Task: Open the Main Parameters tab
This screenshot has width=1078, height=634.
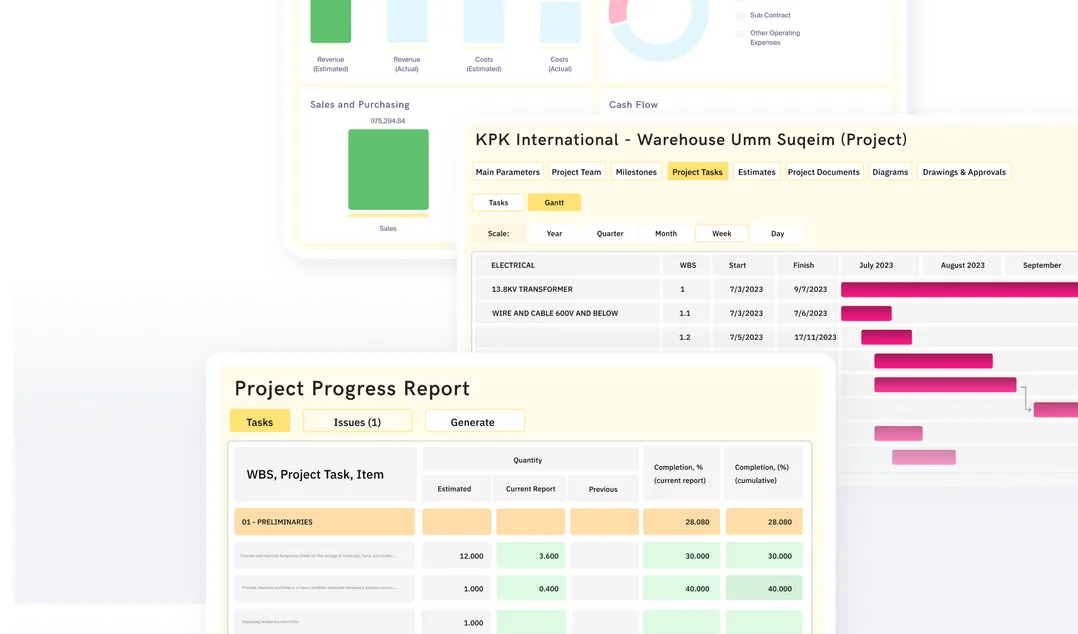Action: point(507,172)
